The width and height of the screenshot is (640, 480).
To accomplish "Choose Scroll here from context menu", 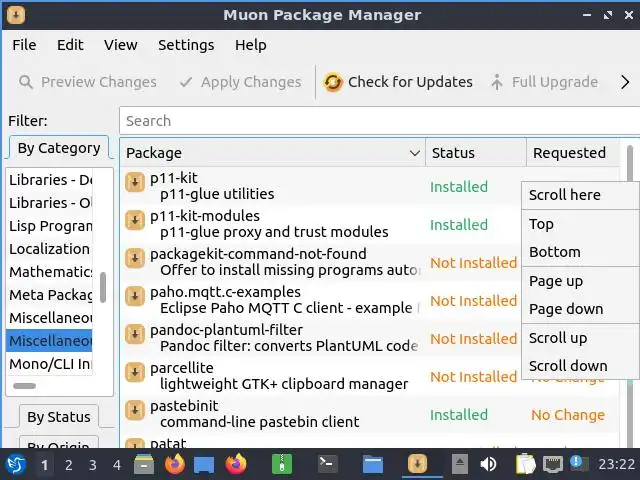I will click(580, 195).
